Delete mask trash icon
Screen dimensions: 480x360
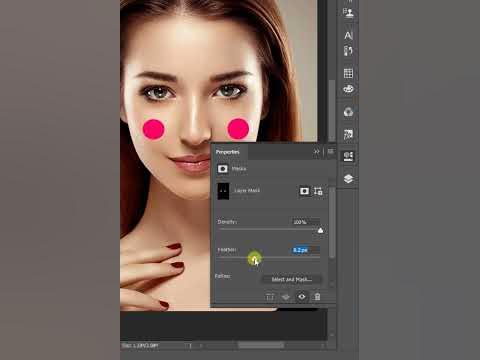coord(317,297)
